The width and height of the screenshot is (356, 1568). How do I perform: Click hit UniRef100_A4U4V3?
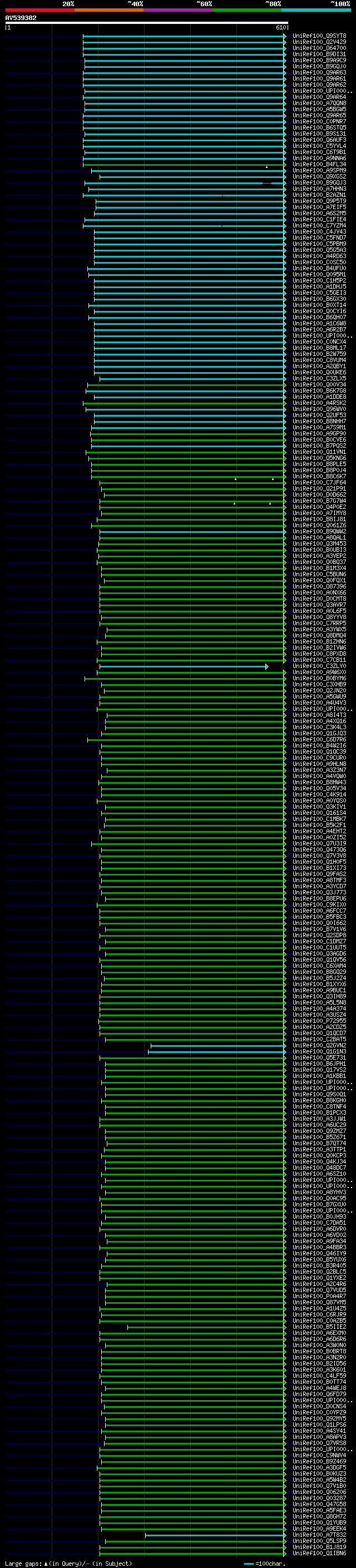click(x=319, y=703)
